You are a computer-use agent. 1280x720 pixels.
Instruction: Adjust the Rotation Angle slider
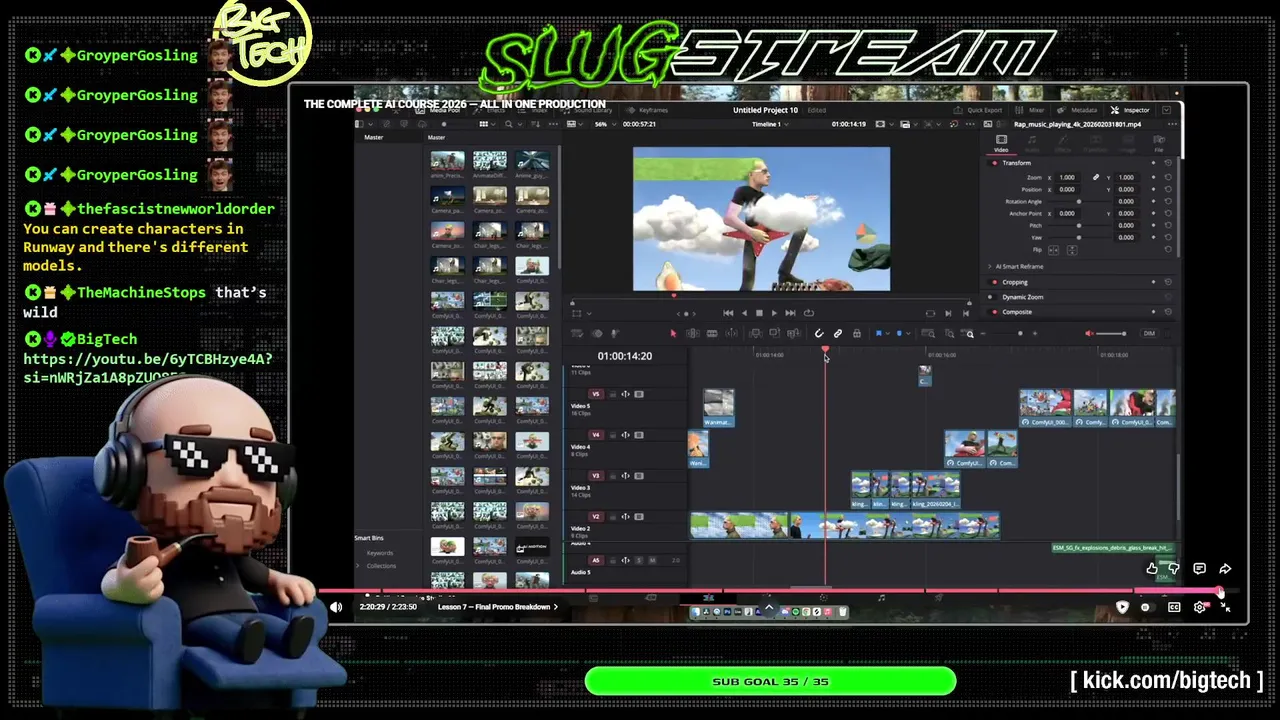coord(1078,201)
